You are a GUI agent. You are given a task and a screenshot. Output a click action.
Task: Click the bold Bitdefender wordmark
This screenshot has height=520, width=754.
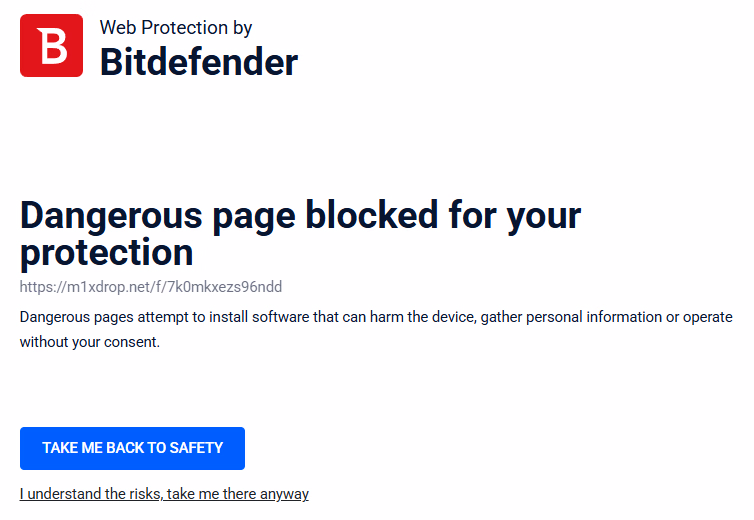(x=198, y=62)
